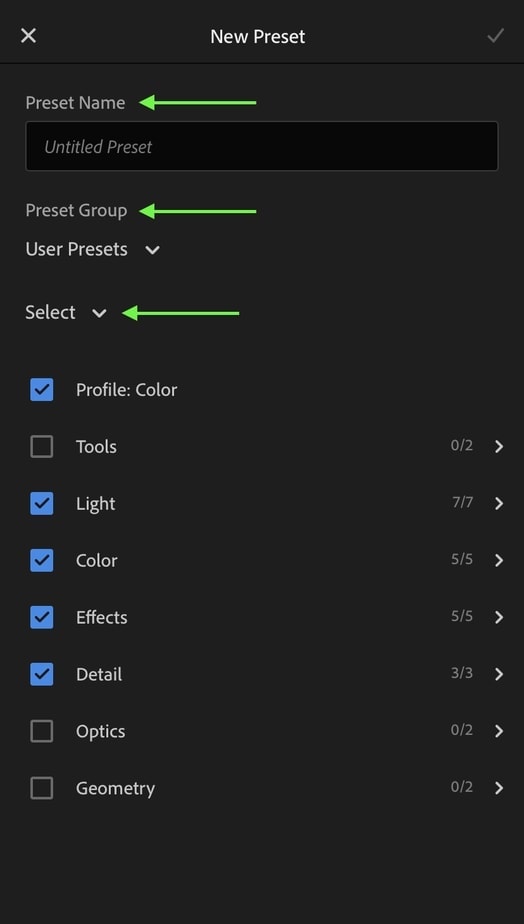
Task: Enable the Tools checkbox
Action: 42,447
